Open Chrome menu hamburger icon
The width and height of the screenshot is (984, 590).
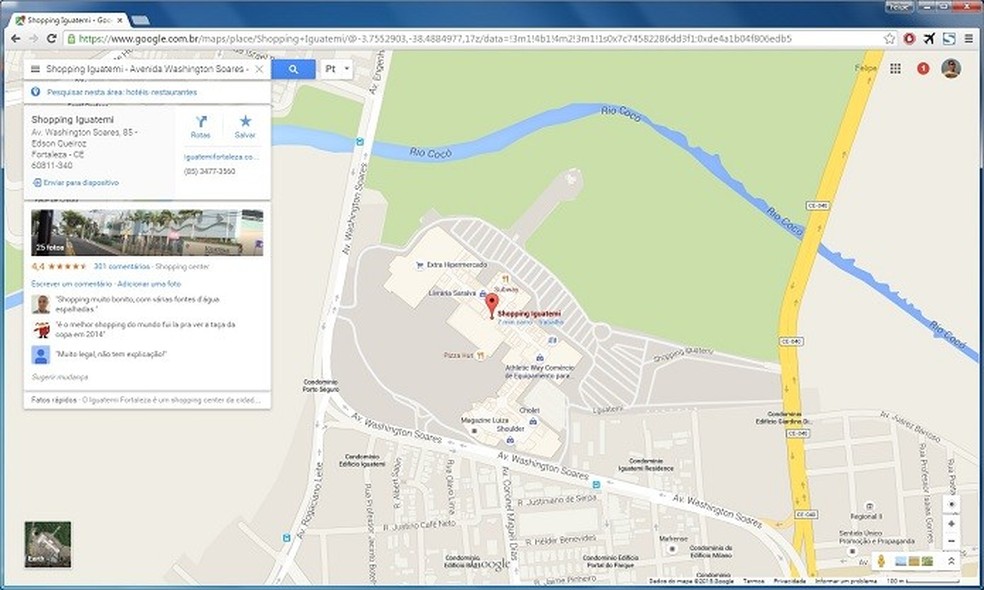(969, 38)
